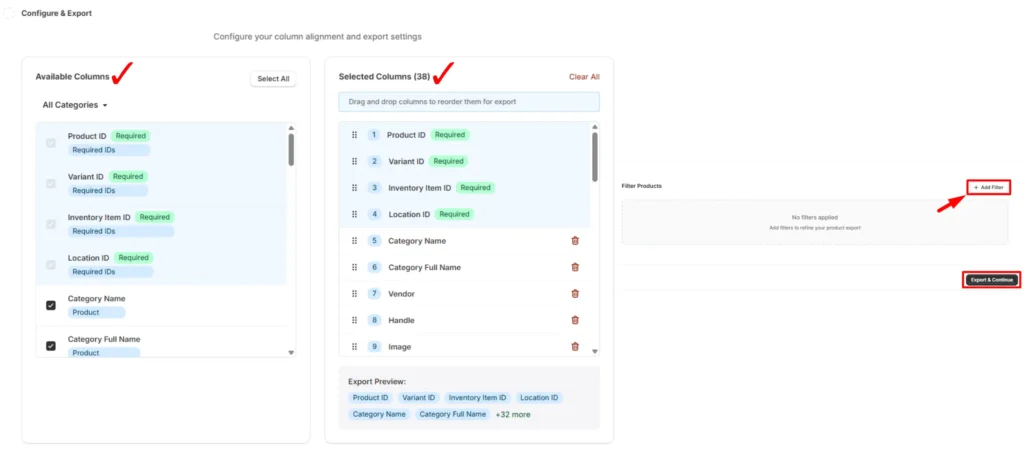Uncheck the Category Name checkbox
The image size is (1024, 461).
[50, 305]
